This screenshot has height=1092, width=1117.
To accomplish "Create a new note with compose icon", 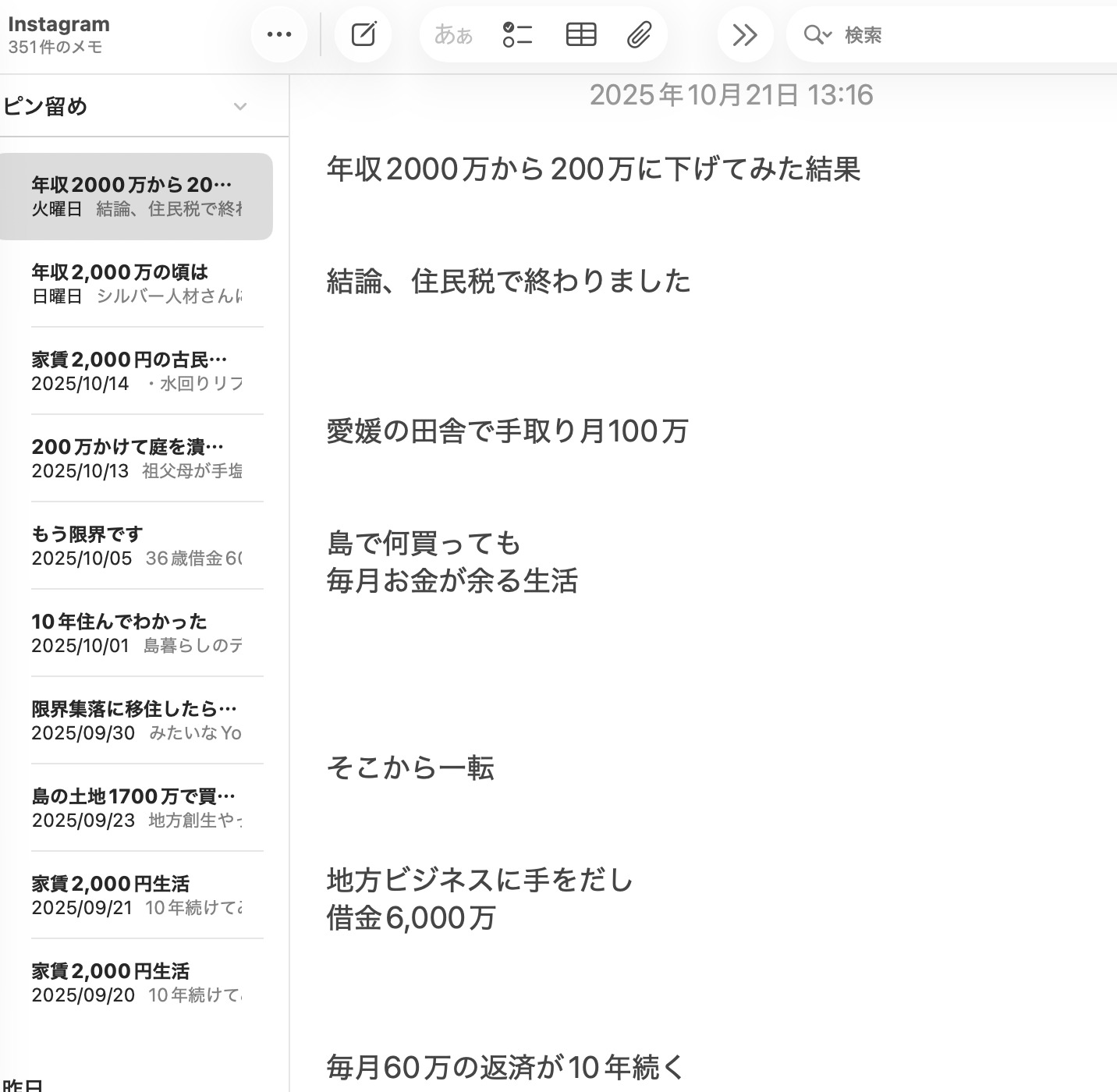I will point(363,35).
